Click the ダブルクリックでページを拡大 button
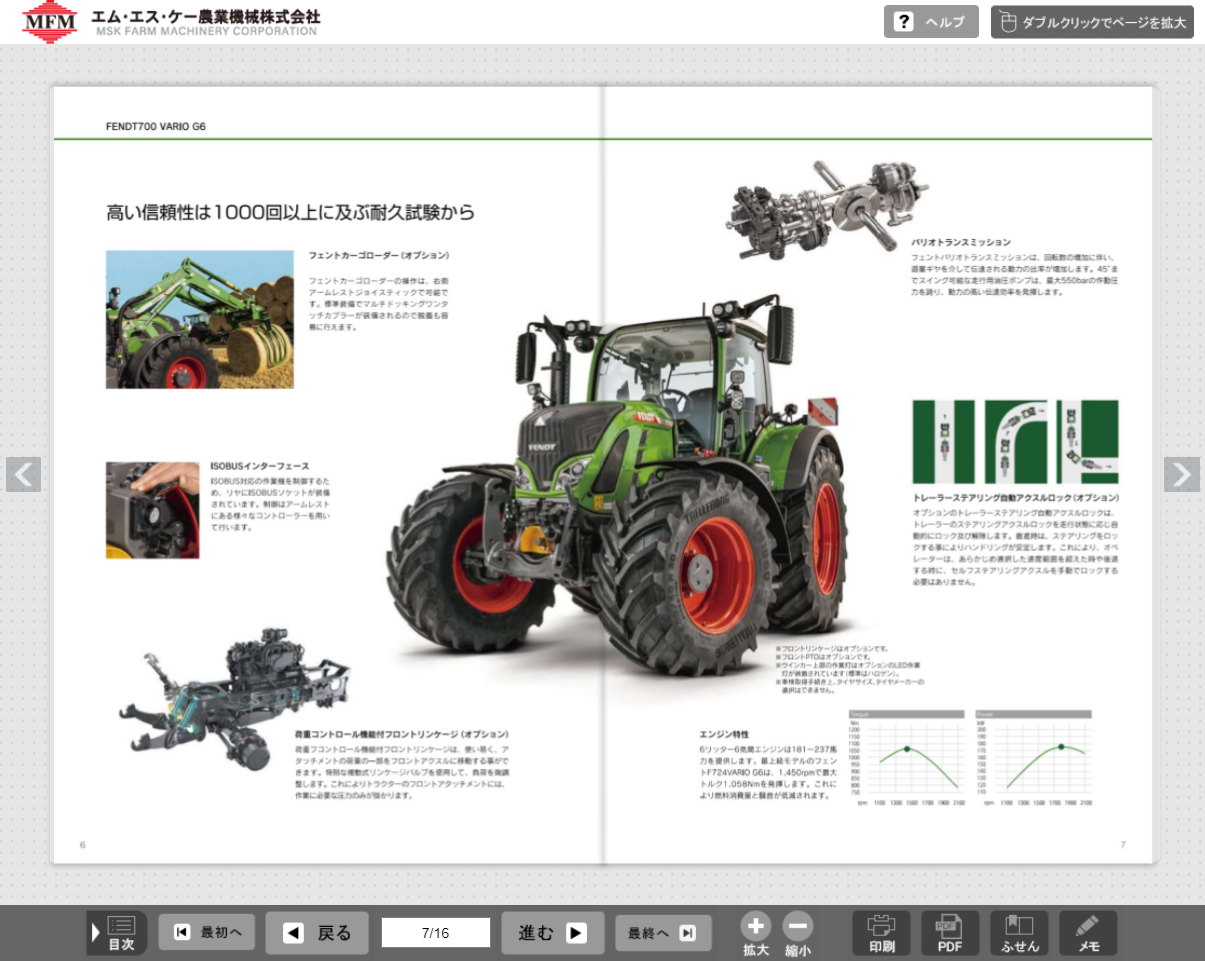The width and height of the screenshot is (1205, 961). 1092,22
